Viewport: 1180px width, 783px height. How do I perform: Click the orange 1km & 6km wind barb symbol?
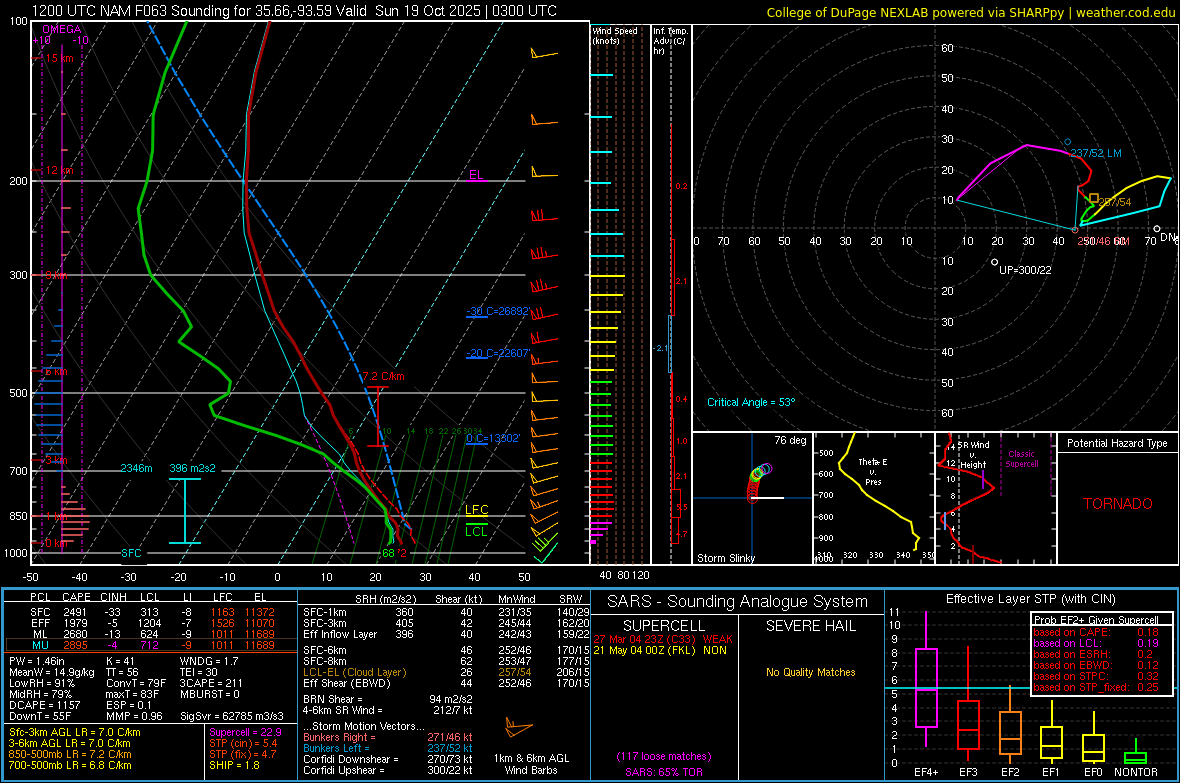(519, 729)
